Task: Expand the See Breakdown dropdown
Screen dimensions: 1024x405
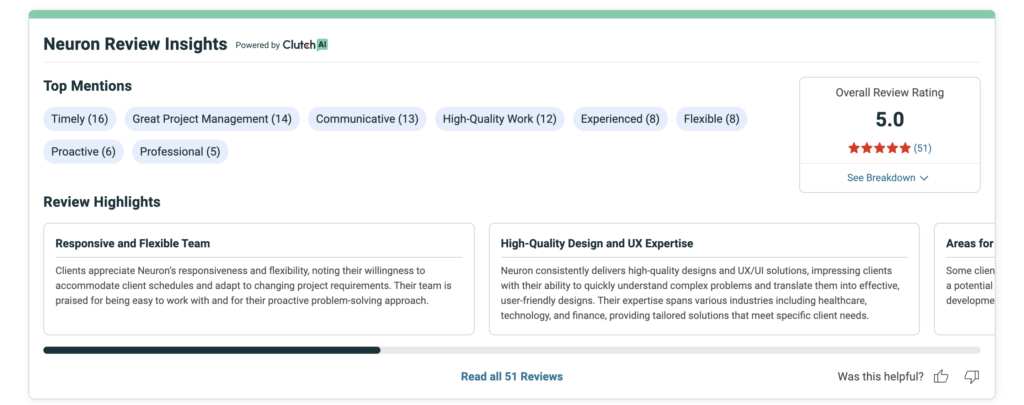Action: click(888, 178)
